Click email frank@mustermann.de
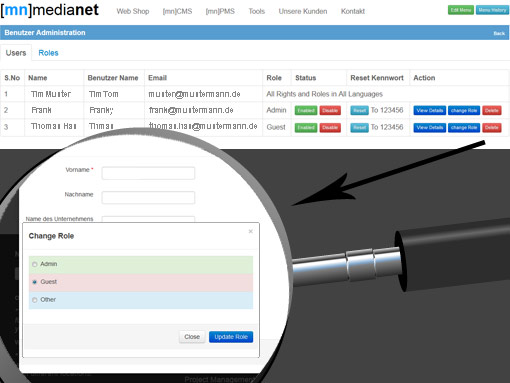Image resolution: width=510 pixels, height=383 pixels. pos(191,110)
